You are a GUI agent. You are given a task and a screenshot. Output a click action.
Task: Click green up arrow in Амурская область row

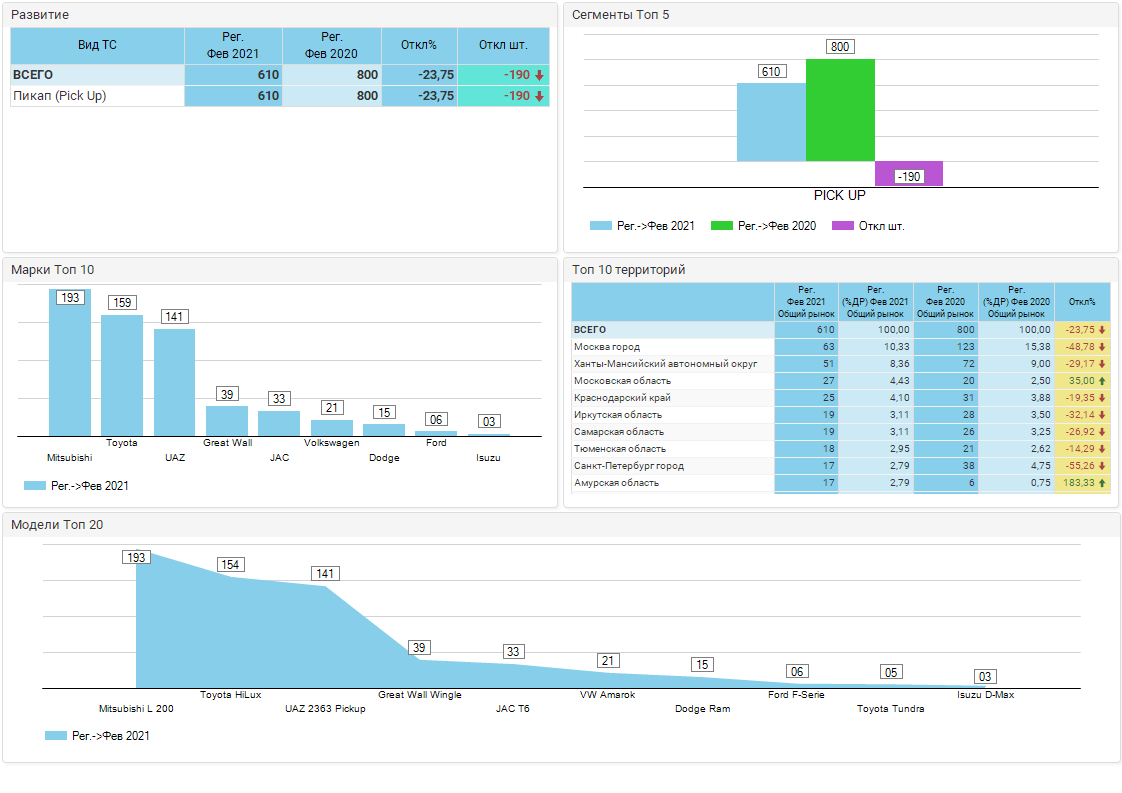point(1102,483)
